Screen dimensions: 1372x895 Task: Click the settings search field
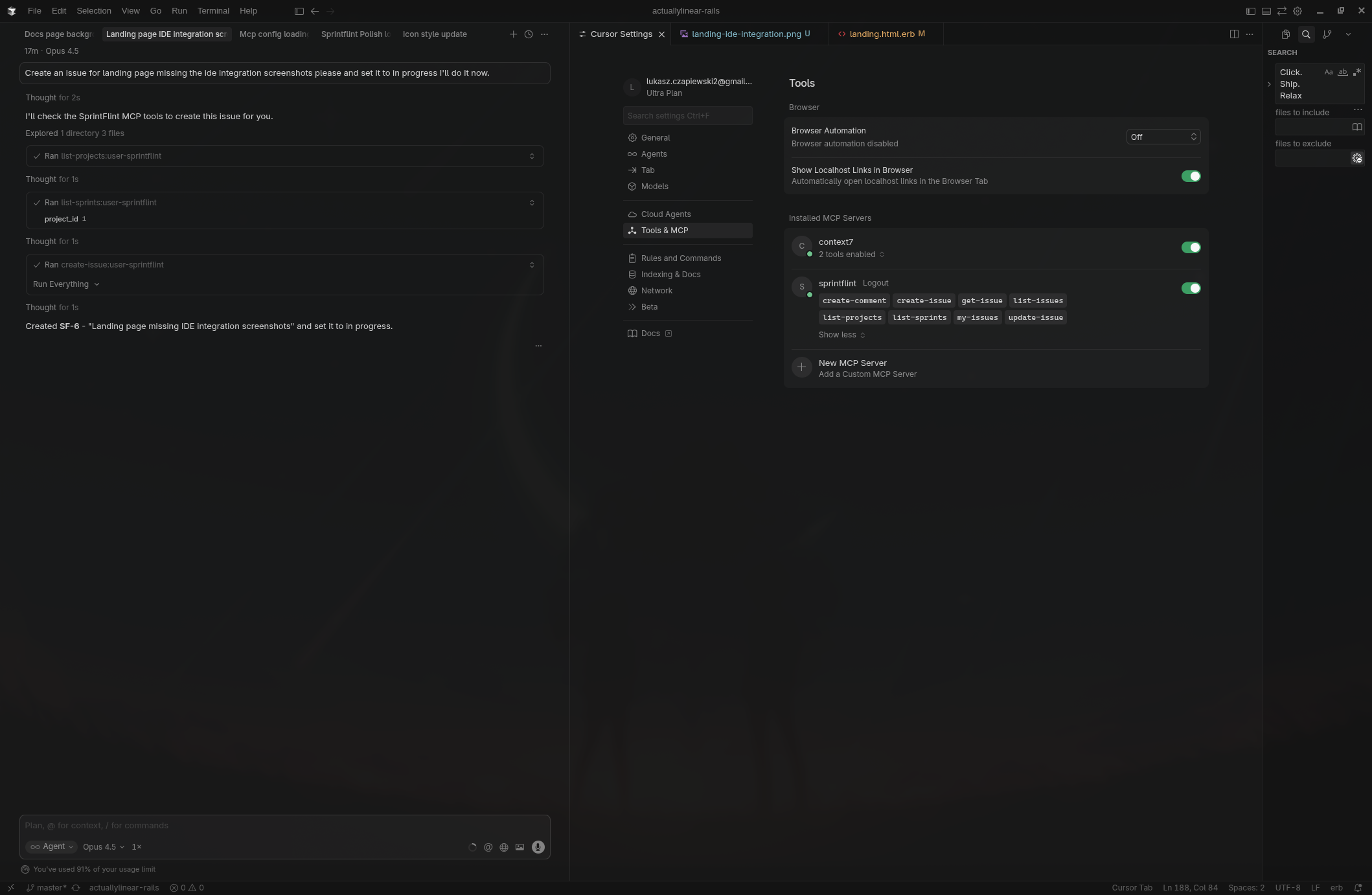point(687,115)
